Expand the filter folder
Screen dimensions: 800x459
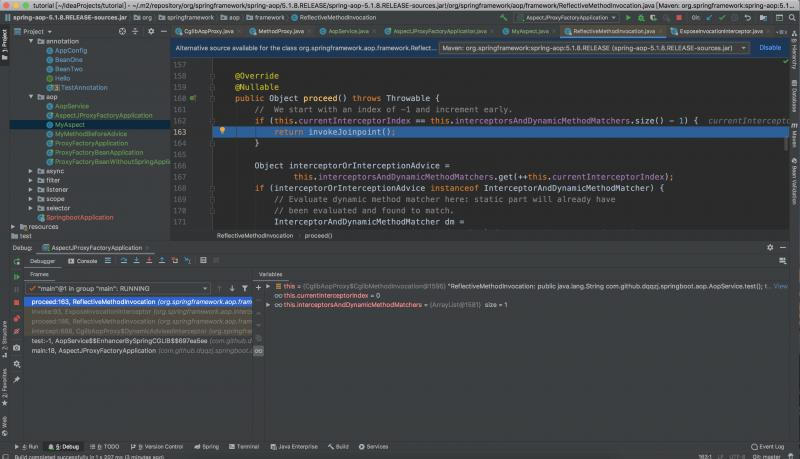pos(31,181)
